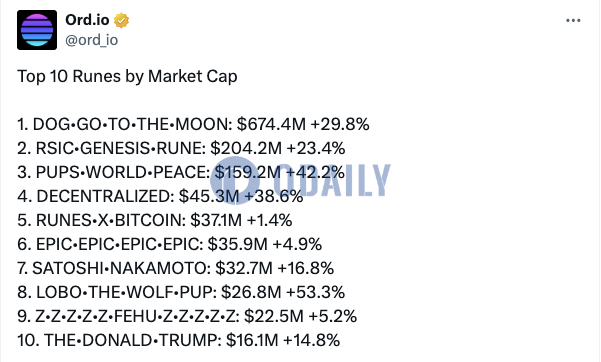Click the RSIC•GENESIS•RUNE entry
The width and height of the screenshot is (601, 362).
coord(181,148)
